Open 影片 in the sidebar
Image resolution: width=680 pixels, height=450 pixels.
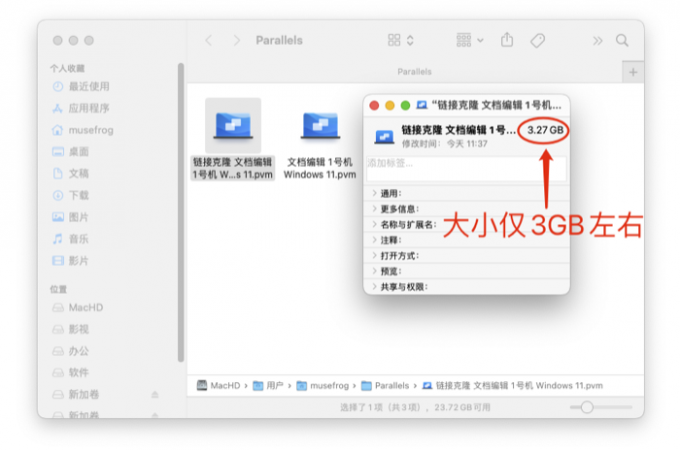pos(71,261)
